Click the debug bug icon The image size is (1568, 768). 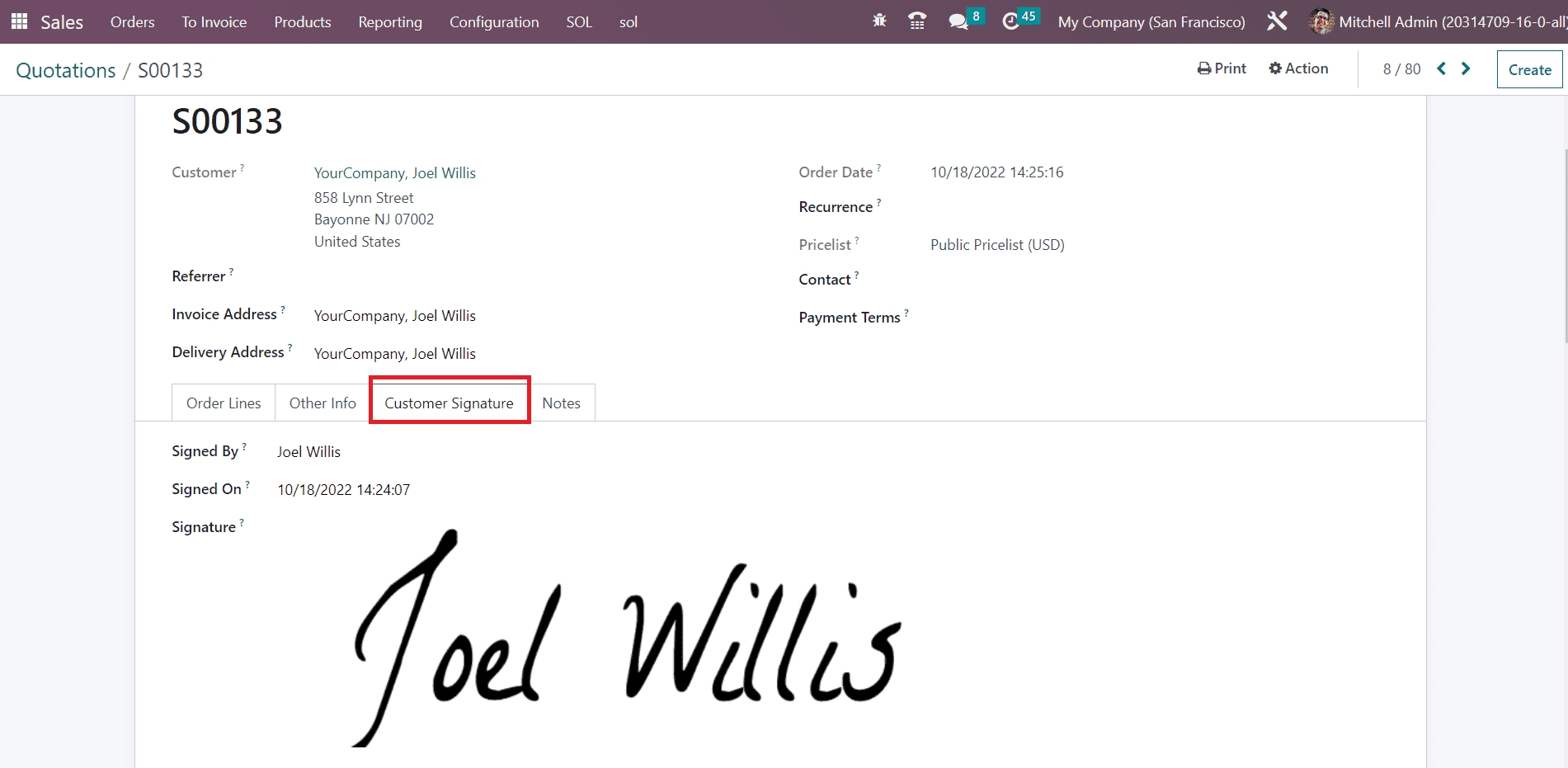[879, 21]
